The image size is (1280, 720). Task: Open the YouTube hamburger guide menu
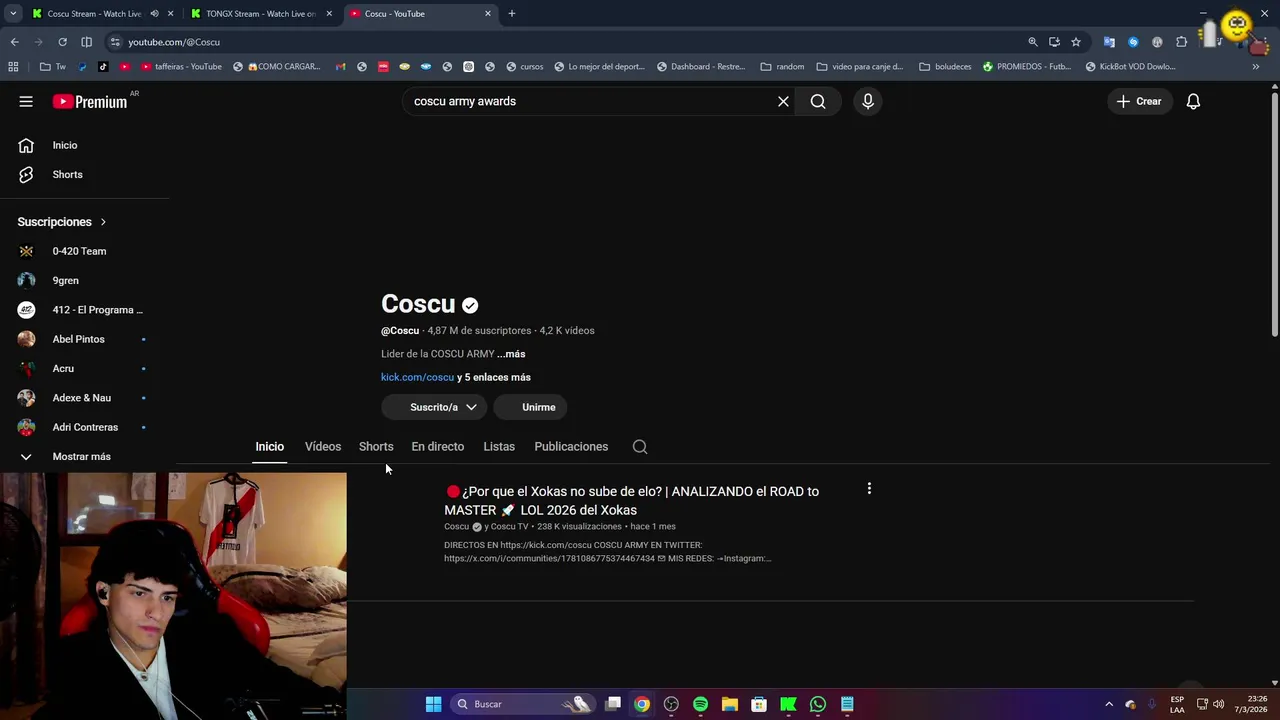pyautogui.click(x=26, y=101)
